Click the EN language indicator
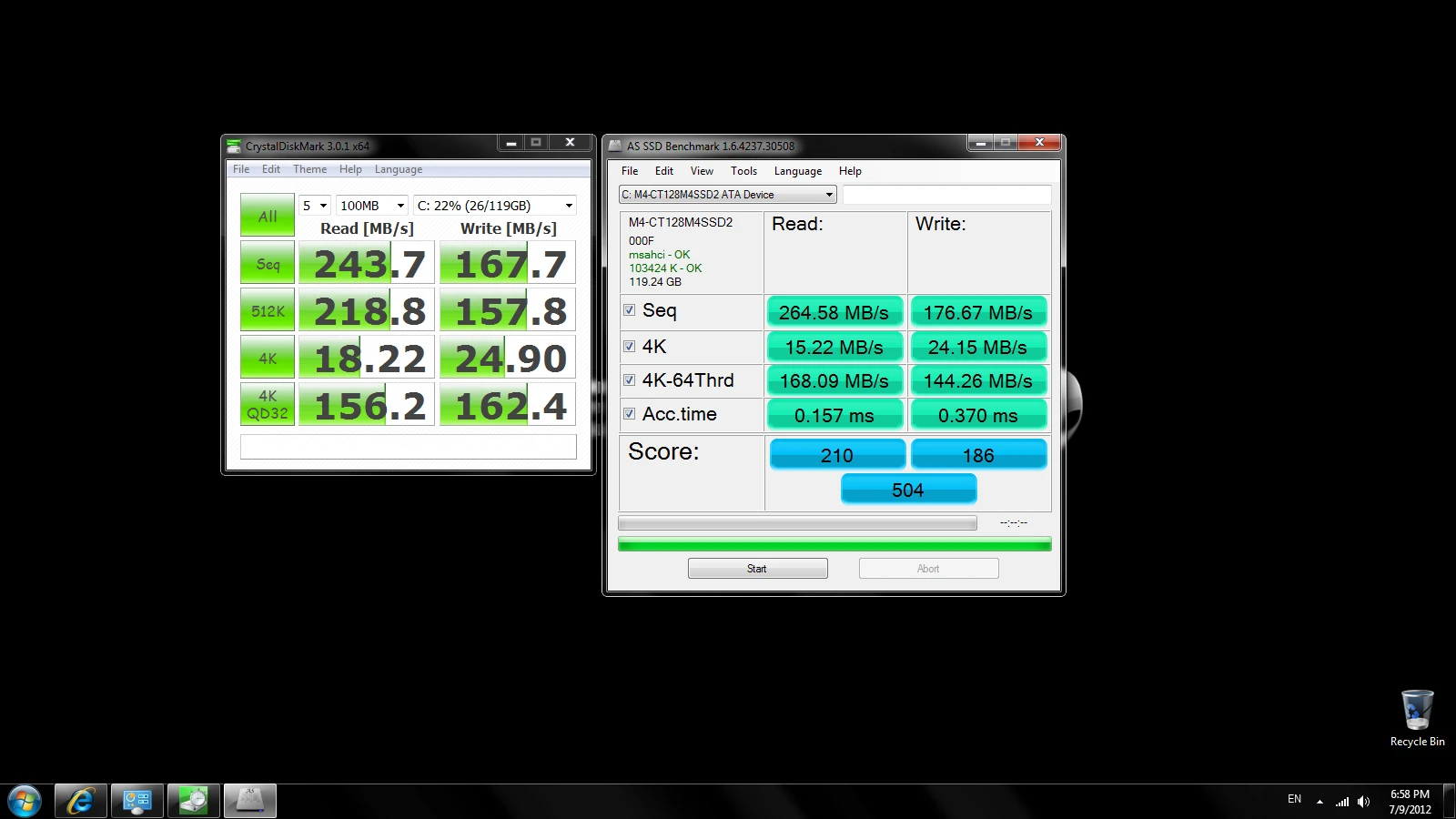The width and height of the screenshot is (1456, 819). [1294, 799]
